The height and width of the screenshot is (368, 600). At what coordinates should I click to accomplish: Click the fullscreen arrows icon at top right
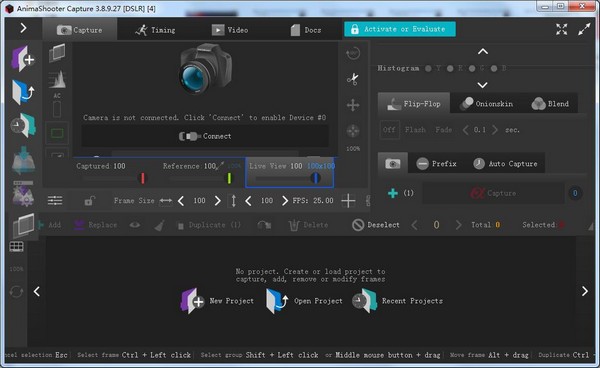pos(561,29)
